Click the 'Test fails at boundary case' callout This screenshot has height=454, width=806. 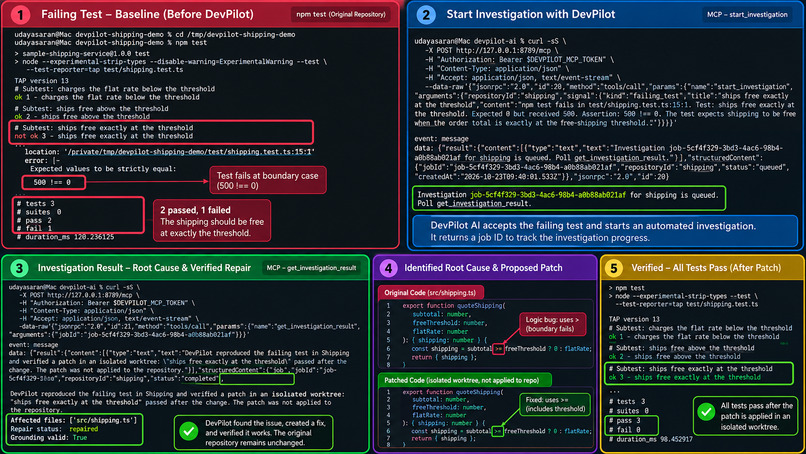[x=267, y=180]
